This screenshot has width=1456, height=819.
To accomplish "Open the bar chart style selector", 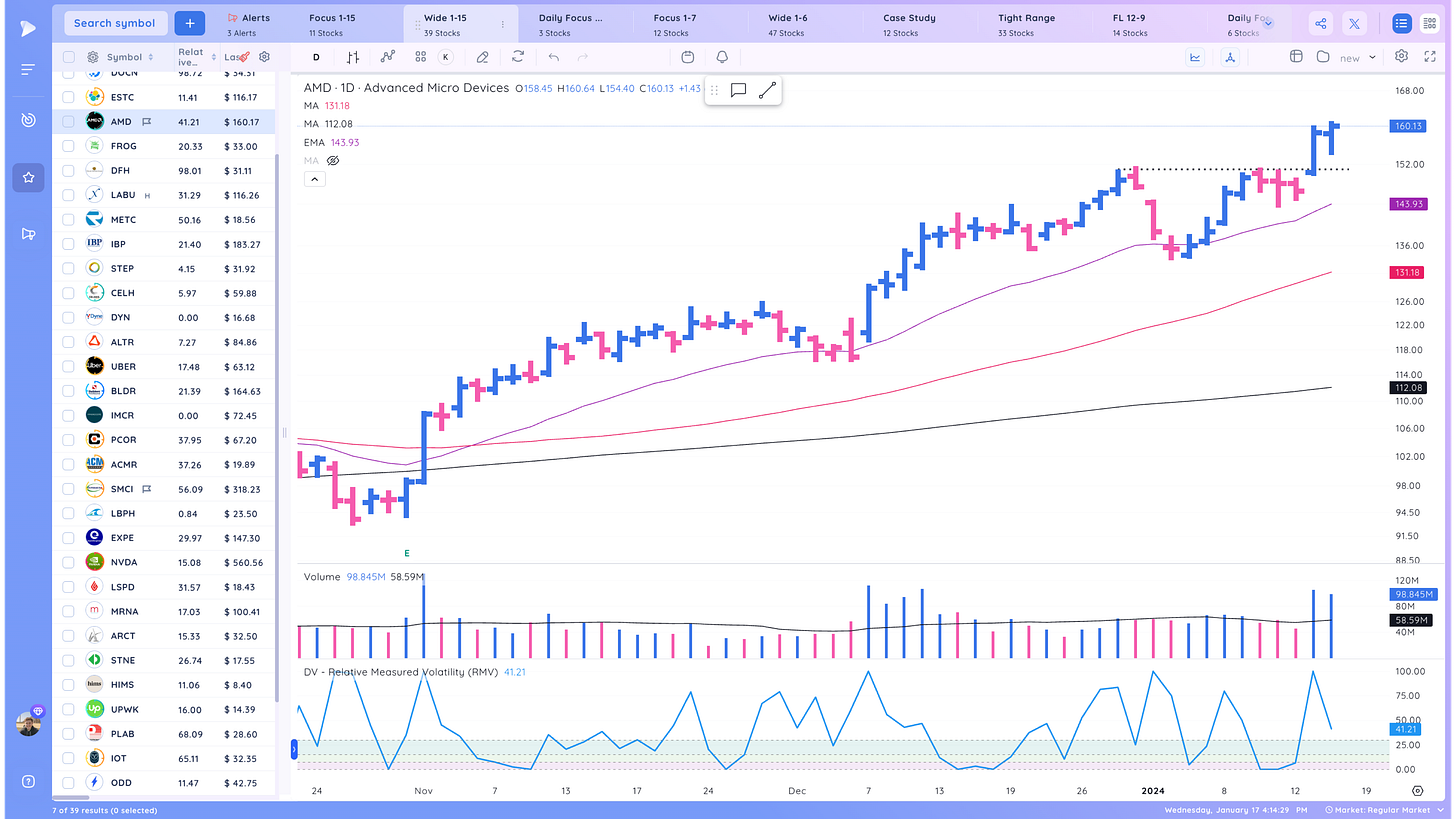I will [352, 58].
